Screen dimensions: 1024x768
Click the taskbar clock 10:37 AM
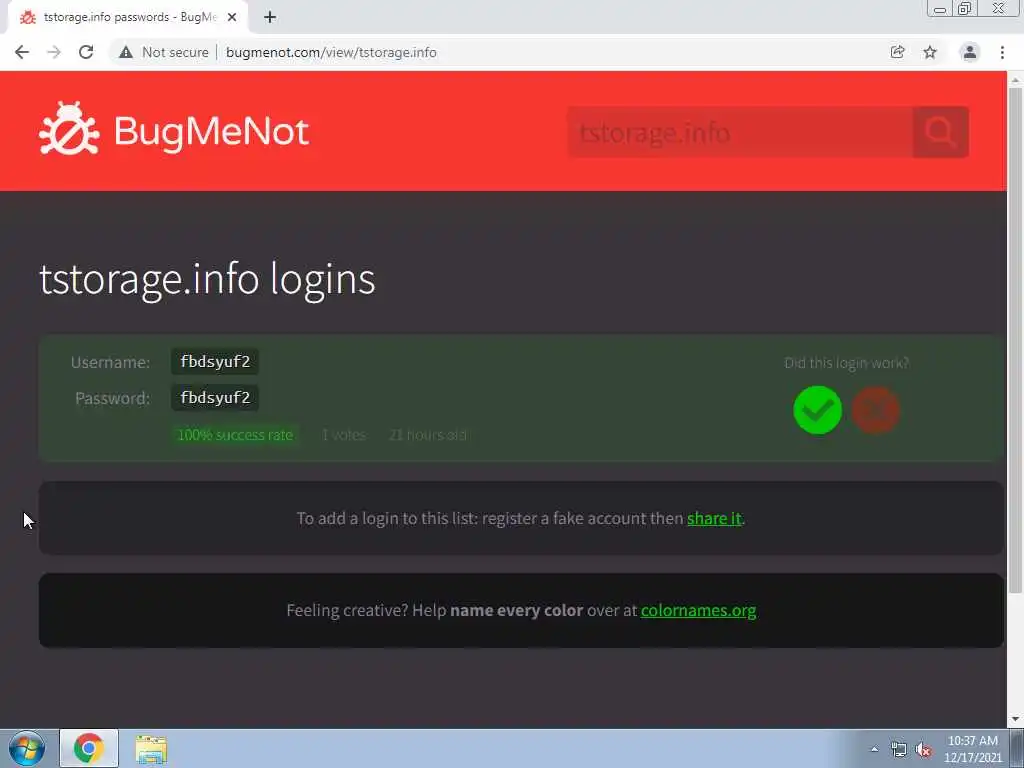click(x=972, y=749)
